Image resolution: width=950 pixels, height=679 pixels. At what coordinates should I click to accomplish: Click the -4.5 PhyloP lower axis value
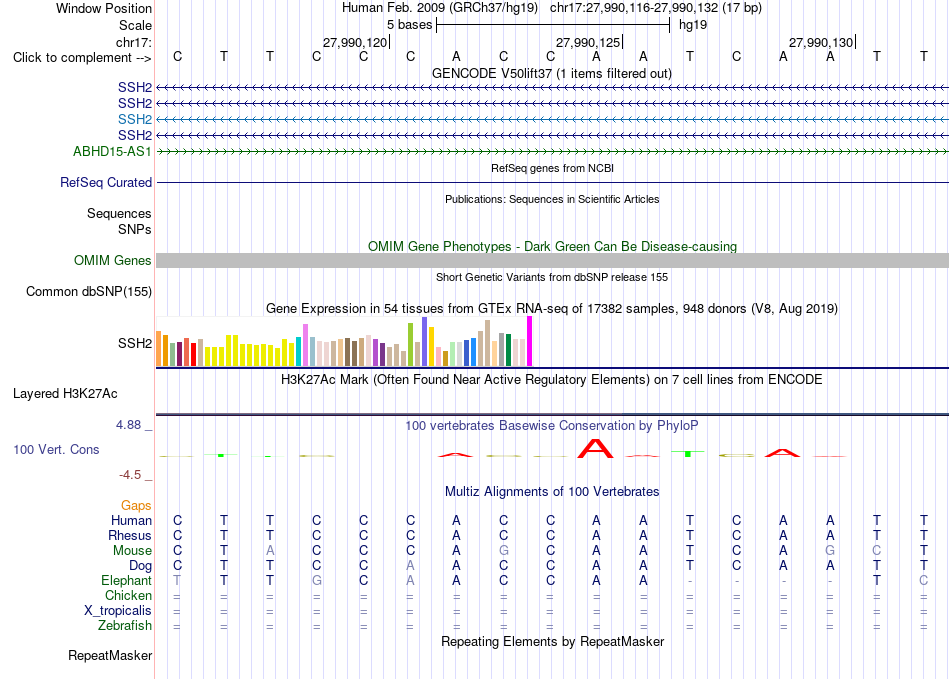pos(130,474)
